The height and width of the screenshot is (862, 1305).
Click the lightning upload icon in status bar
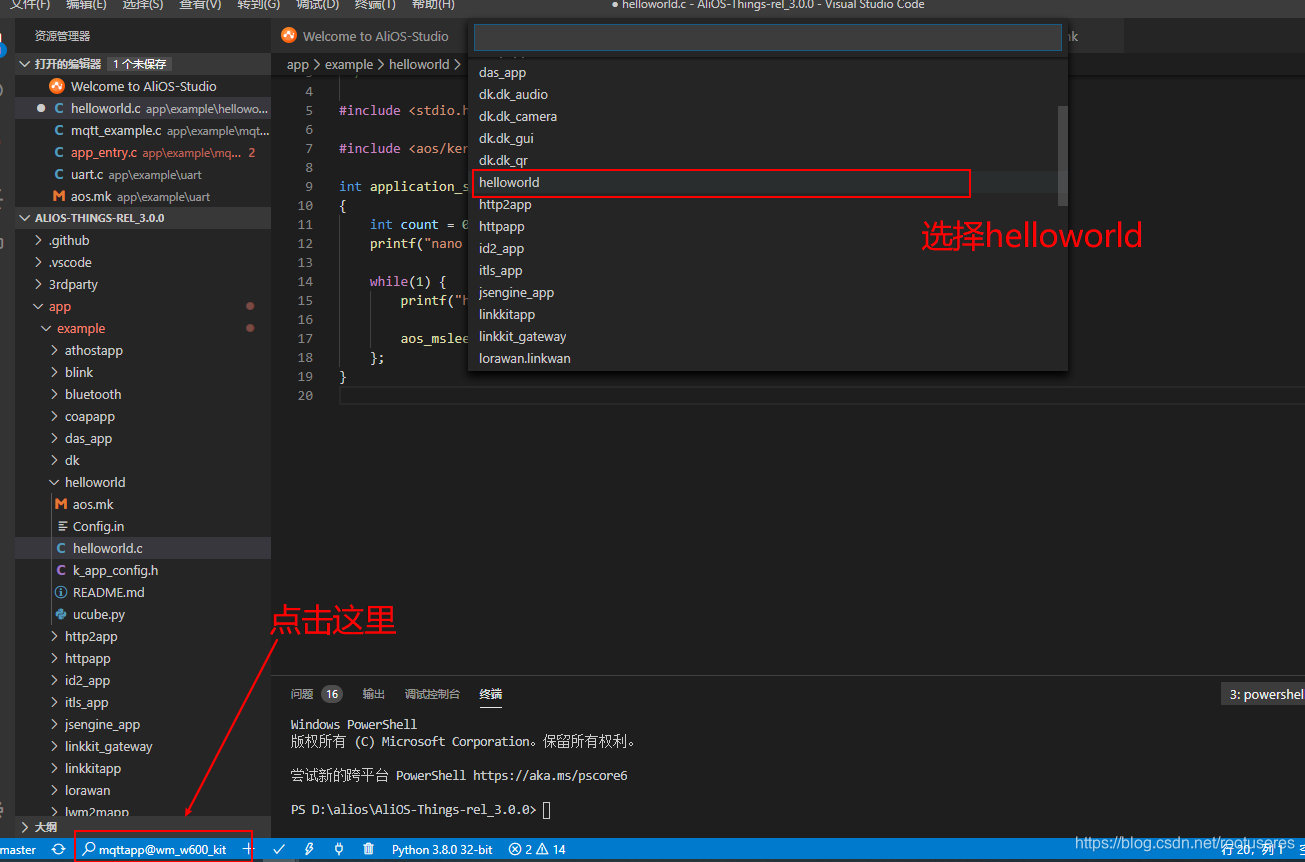[x=309, y=849]
